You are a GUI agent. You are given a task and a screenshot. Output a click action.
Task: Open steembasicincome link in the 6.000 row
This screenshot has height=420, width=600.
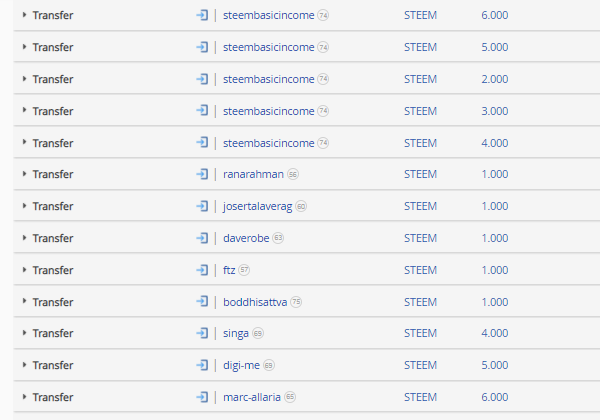269,15
